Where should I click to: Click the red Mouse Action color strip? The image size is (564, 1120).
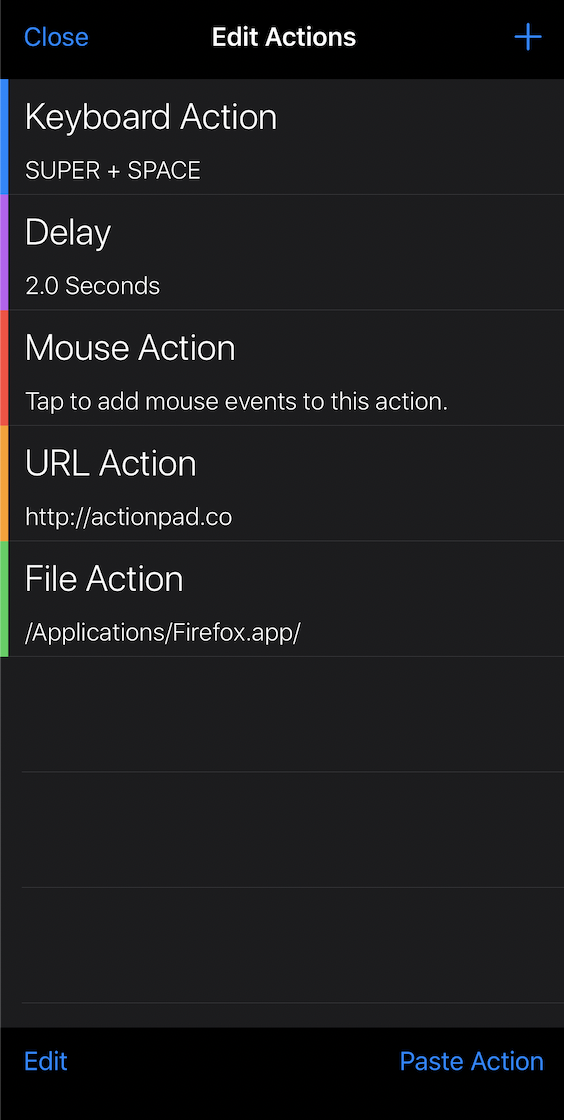pyautogui.click(x=4, y=368)
